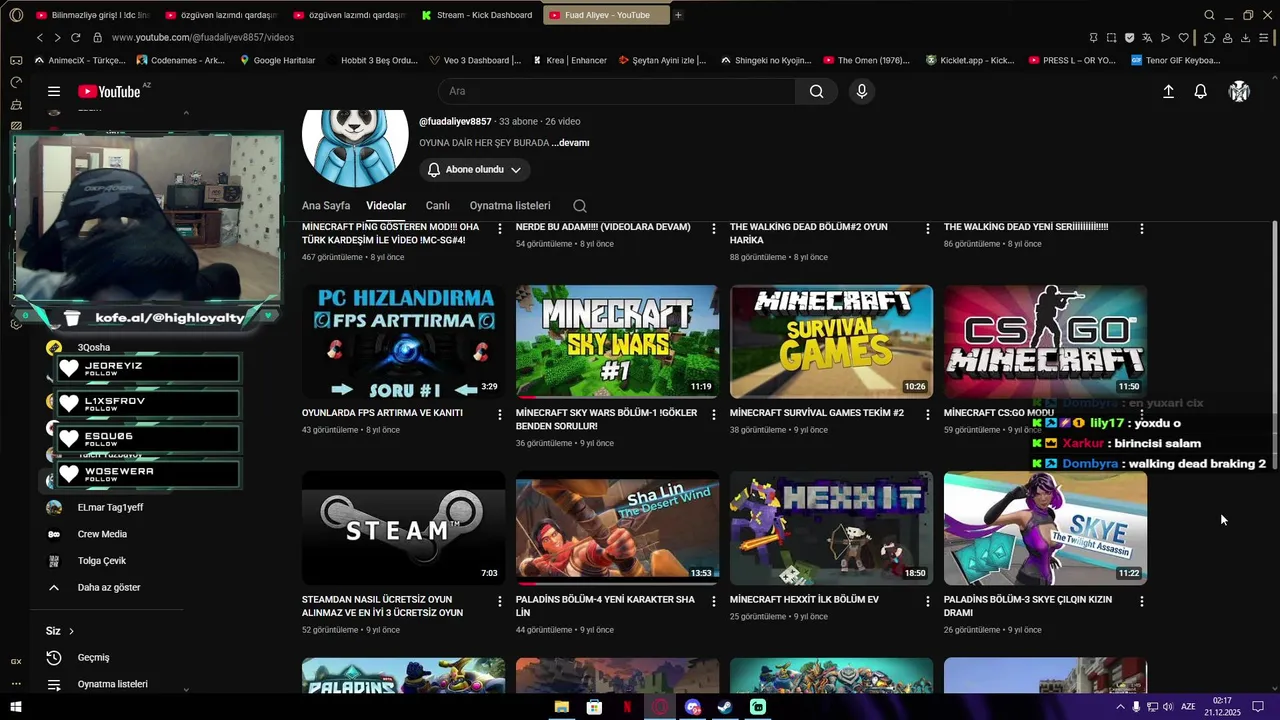Open options for PALADINS BÖLÜM-4 video
Image resolution: width=1280 pixels, height=720 pixels.
(714, 601)
